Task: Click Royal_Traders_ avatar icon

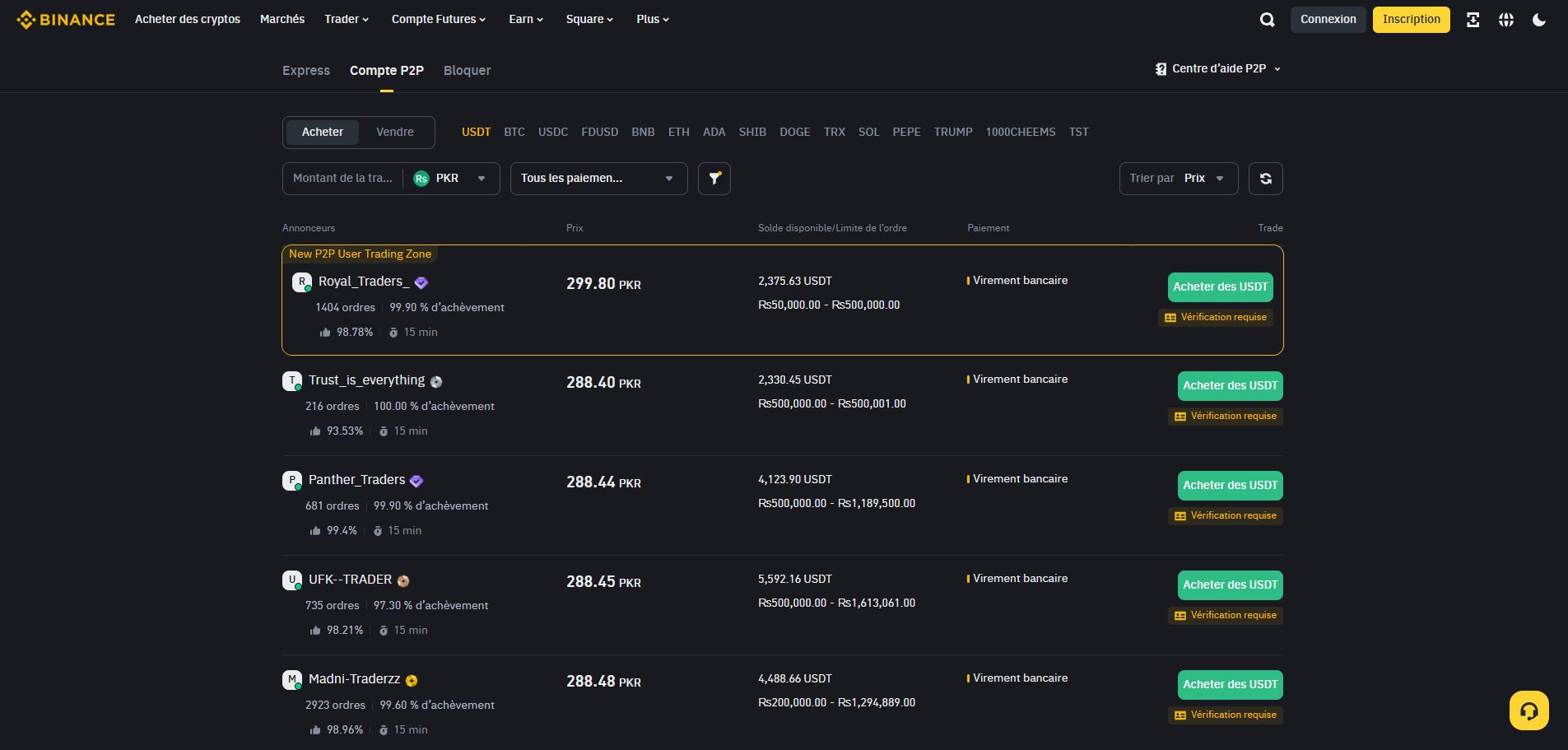Action: pyautogui.click(x=302, y=282)
